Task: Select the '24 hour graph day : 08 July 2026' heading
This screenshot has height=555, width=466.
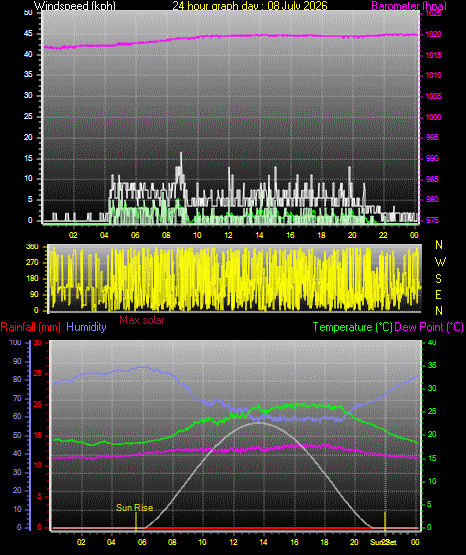Action: pos(250,6)
